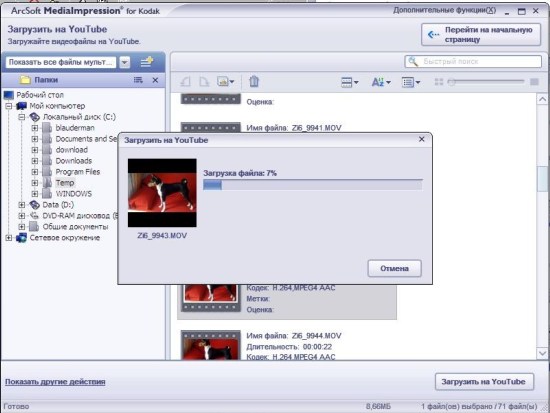Click the yellow folder icon in Папки header
The image size is (550, 413).
click(25, 80)
